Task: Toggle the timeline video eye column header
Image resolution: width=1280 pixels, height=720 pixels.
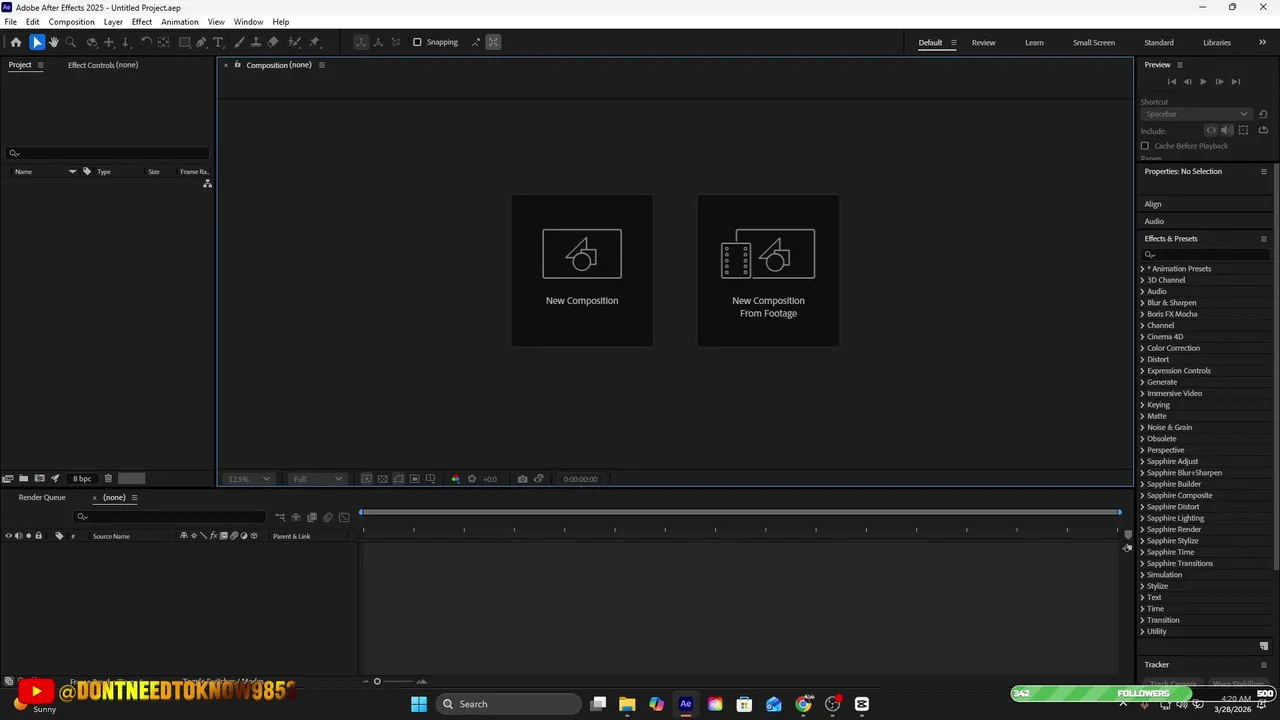Action: tap(9, 536)
